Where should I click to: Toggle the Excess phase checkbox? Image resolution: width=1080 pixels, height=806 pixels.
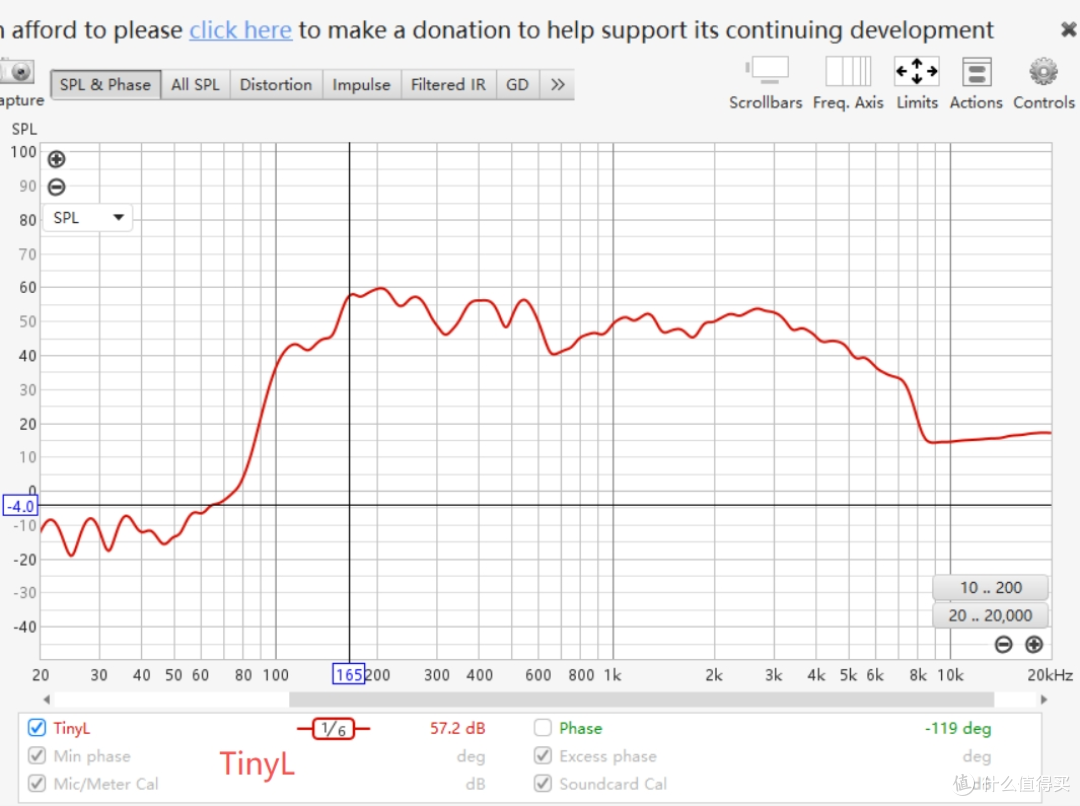coord(543,756)
